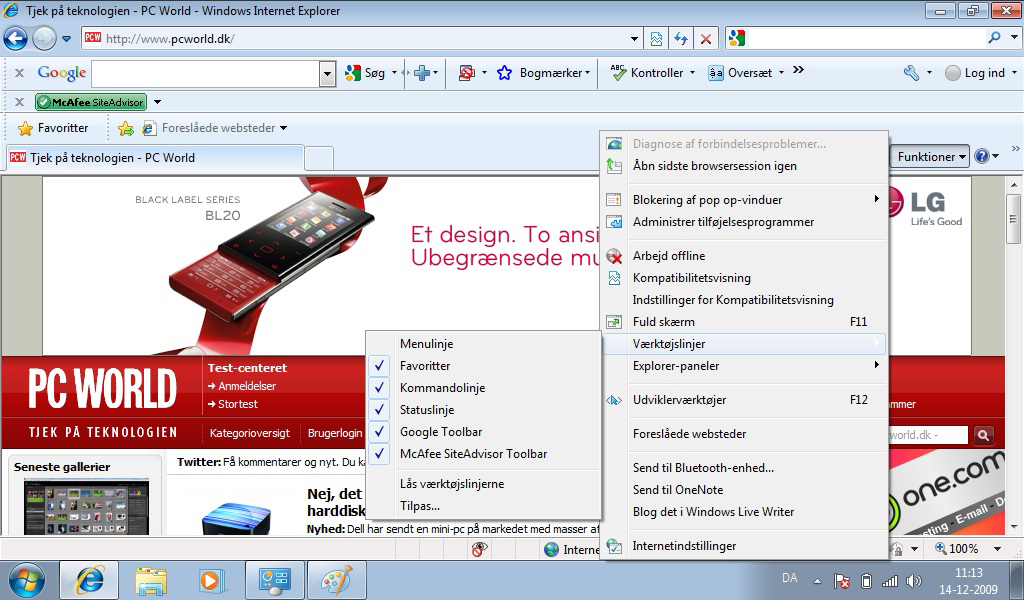Click the Paint palette taskbar icon
The height and width of the screenshot is (600, 1024).
click(335, 580)
